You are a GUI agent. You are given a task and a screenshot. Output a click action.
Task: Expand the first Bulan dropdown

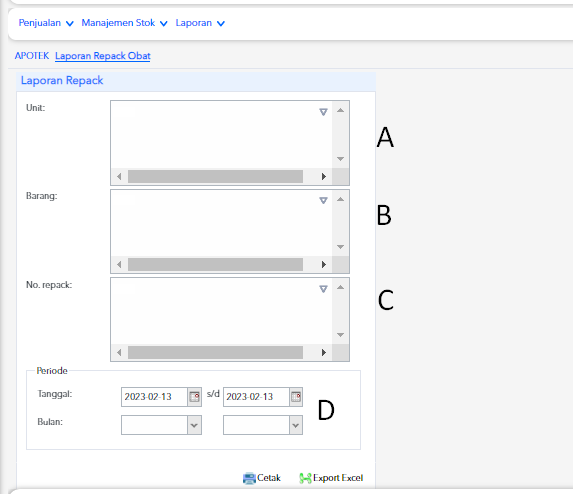194,425
